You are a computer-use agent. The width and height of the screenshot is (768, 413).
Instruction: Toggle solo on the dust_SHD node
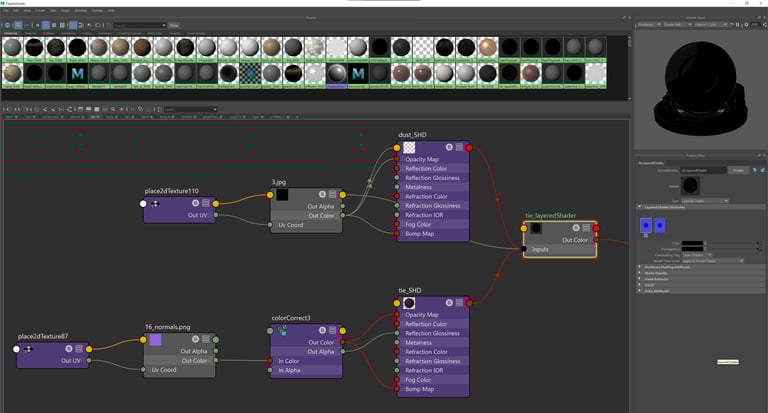(x=449, y=147)
